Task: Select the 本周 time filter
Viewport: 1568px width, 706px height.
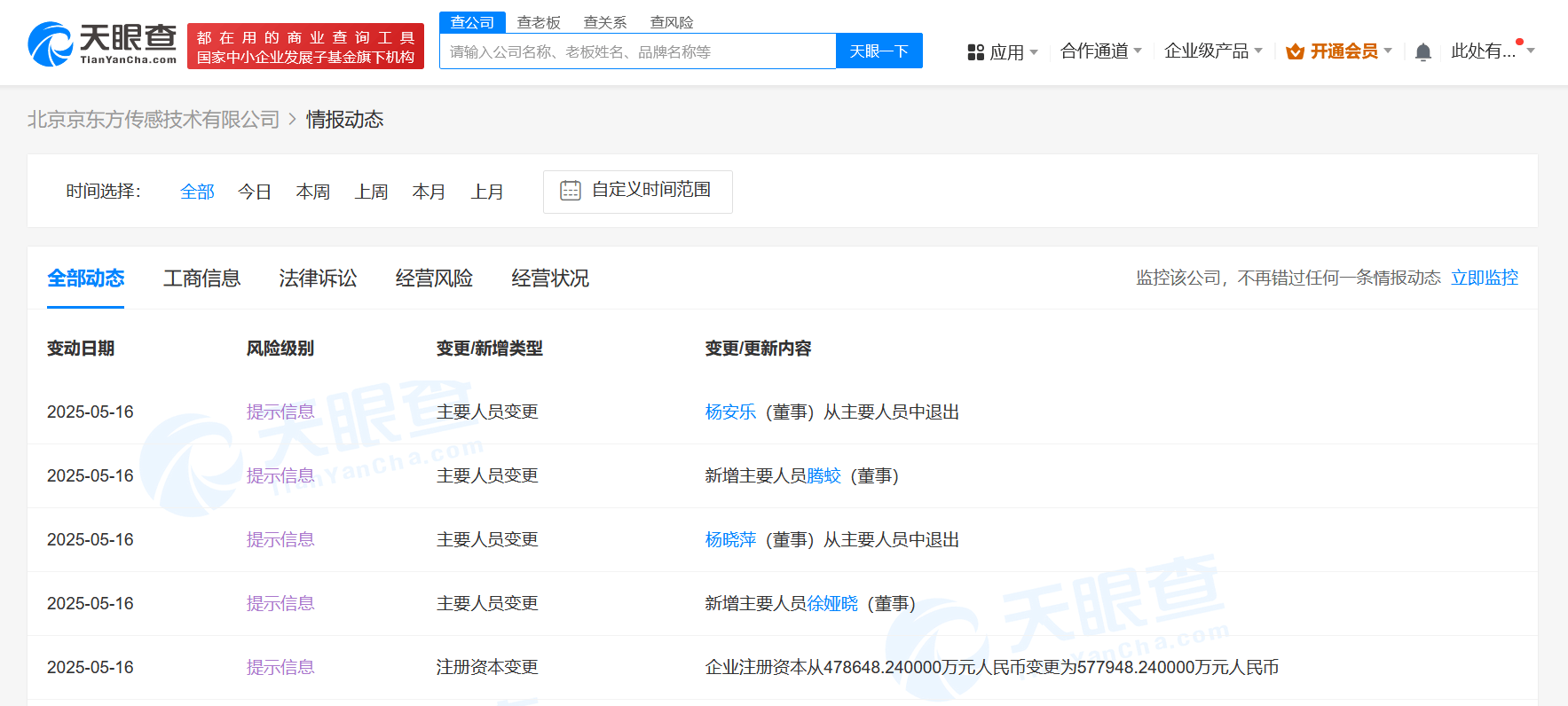Action: 313,192
